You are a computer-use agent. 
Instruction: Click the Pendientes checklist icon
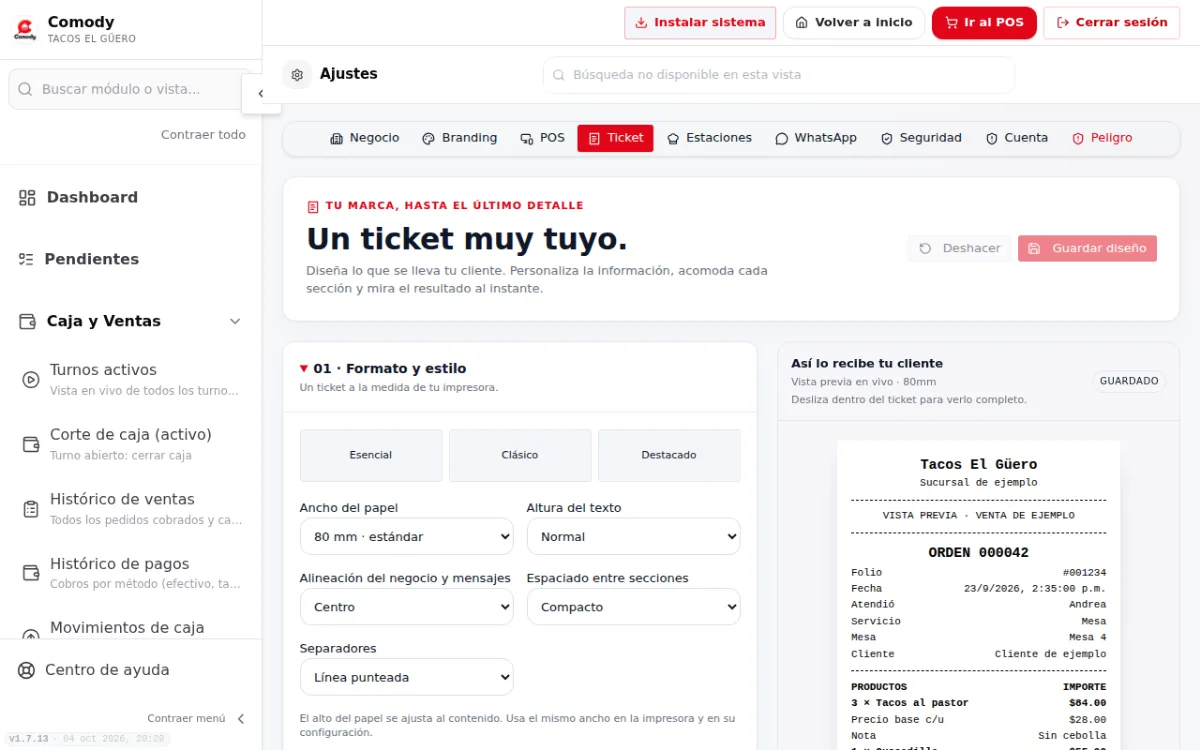[26, 259]
